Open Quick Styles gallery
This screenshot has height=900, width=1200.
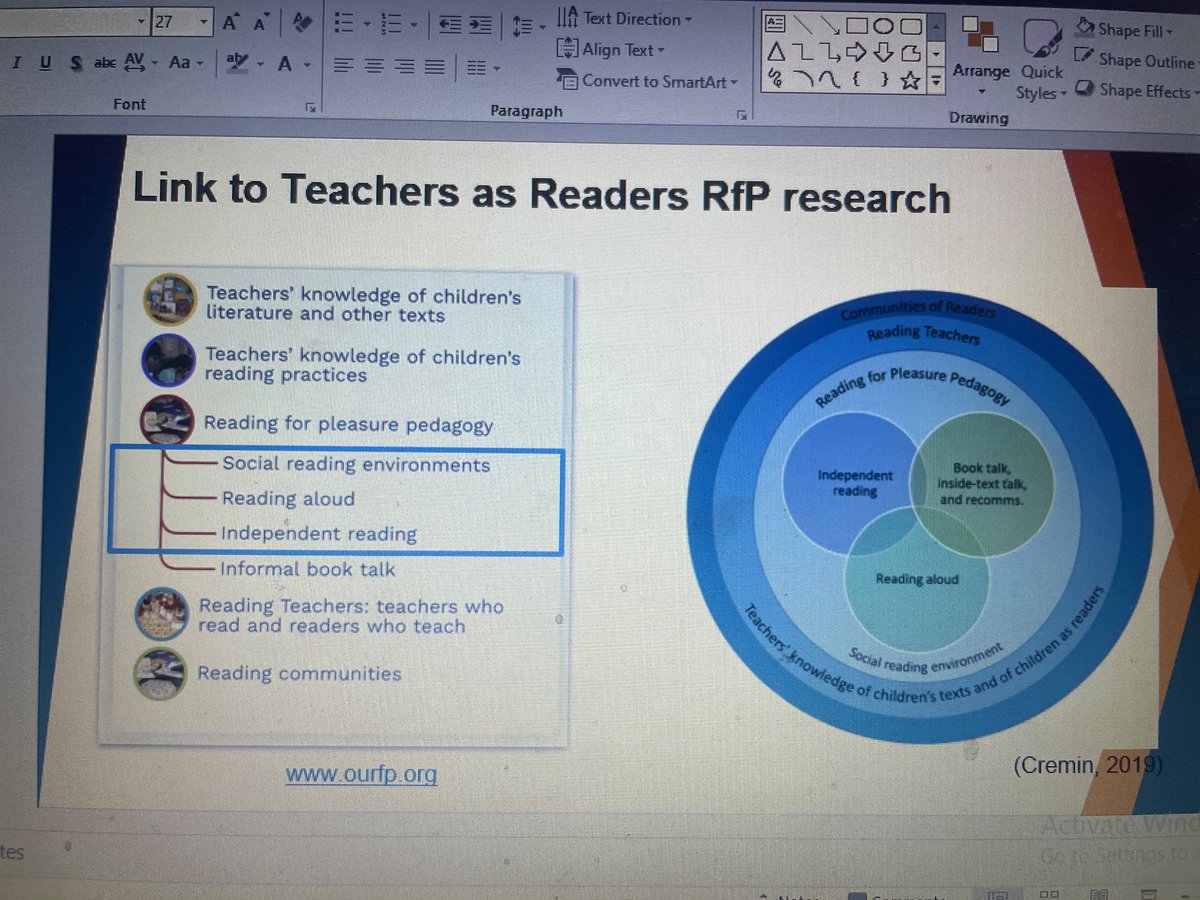coord(1041,58)
